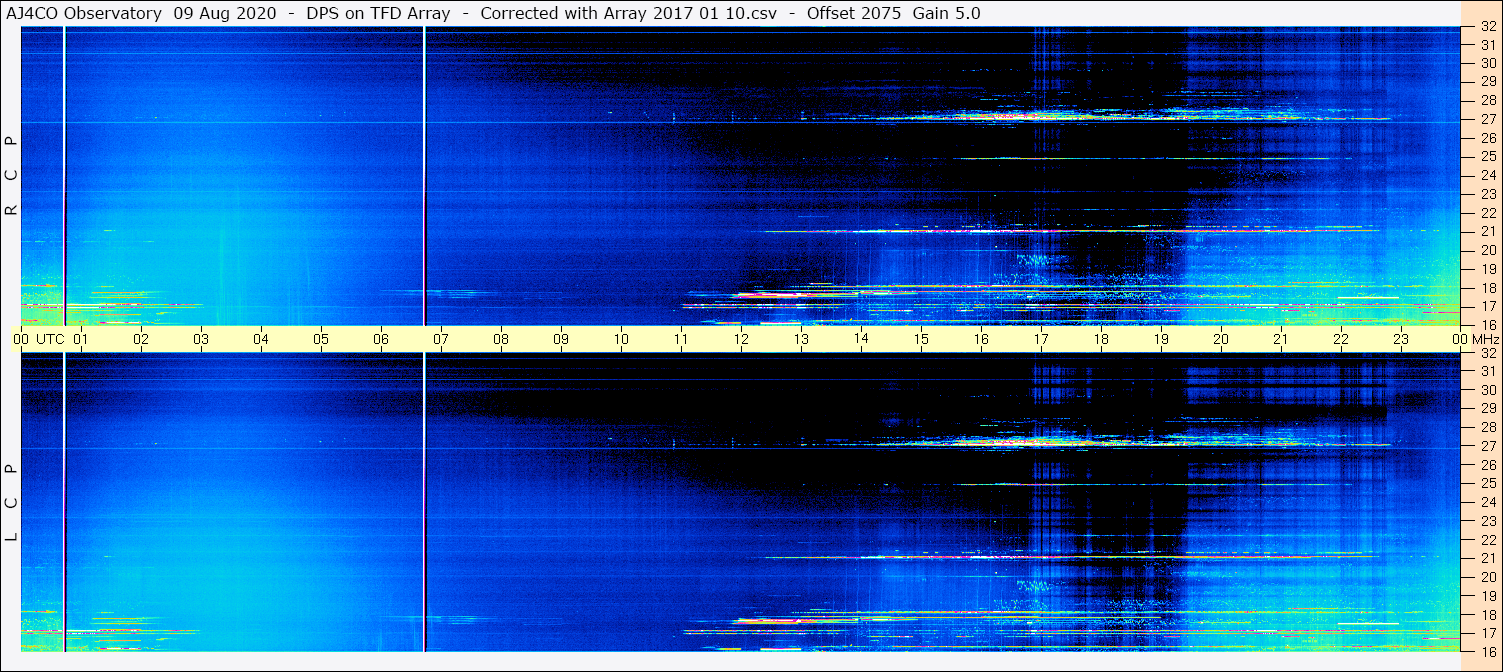The height and width of the screenshot is (672, 1503).
Task: Click the 'L C P' vertical panel label
Action: (12, 502)
